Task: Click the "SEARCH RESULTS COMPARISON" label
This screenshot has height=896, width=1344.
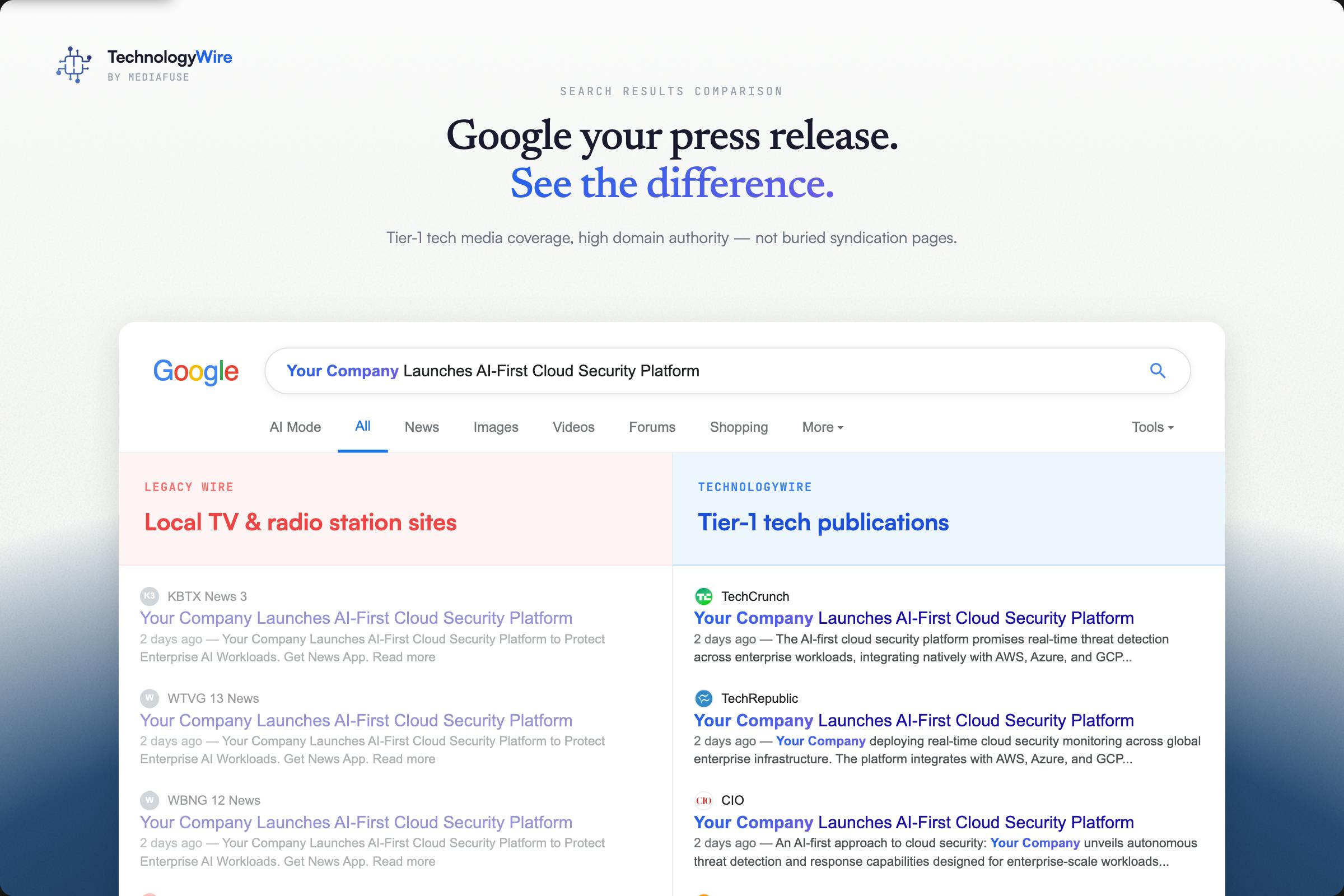Action: pos(671,91)
